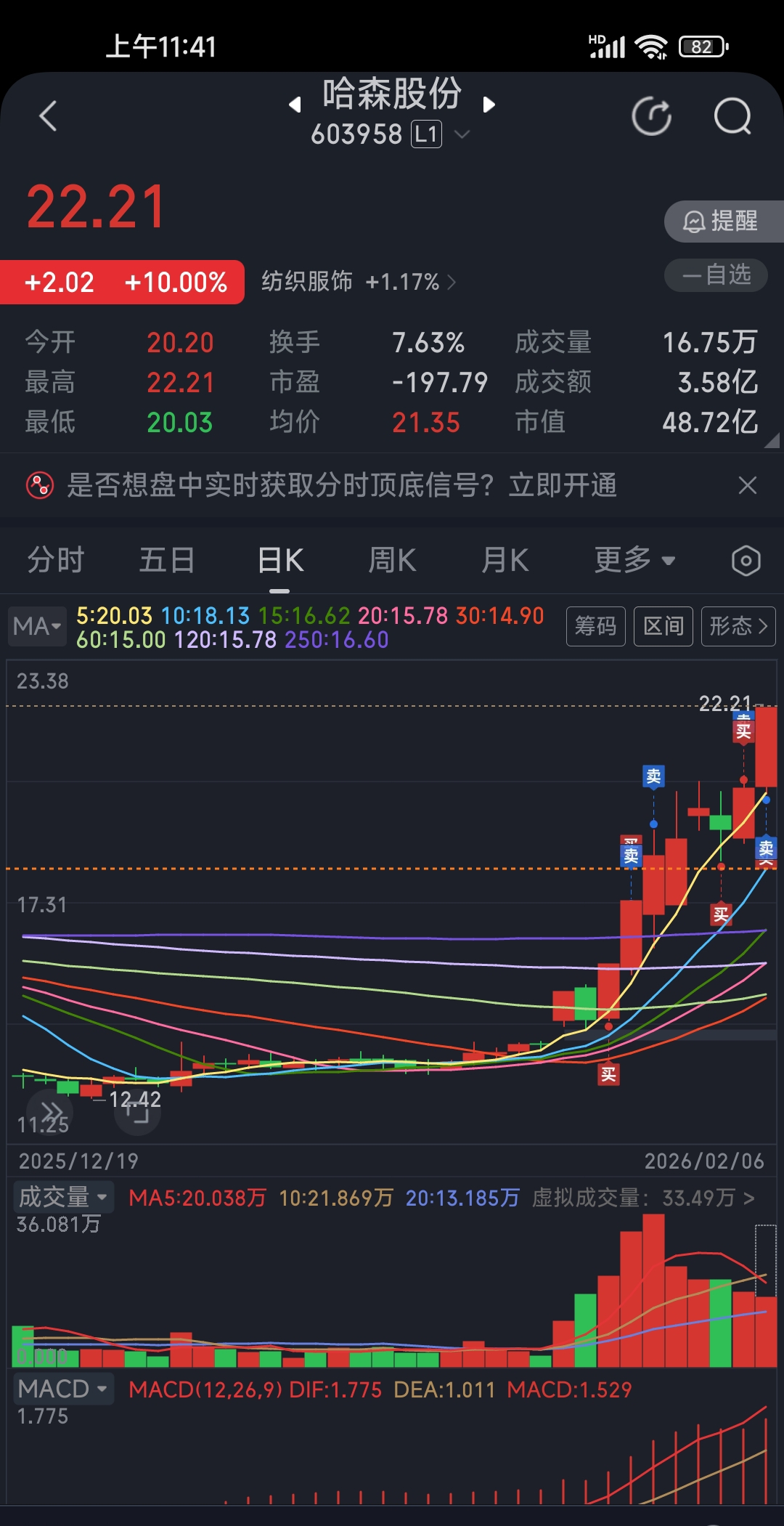This screenshot has width=784, height=1526.
Task: Tap the battery indicator in status bar
Action: [703, 47]
